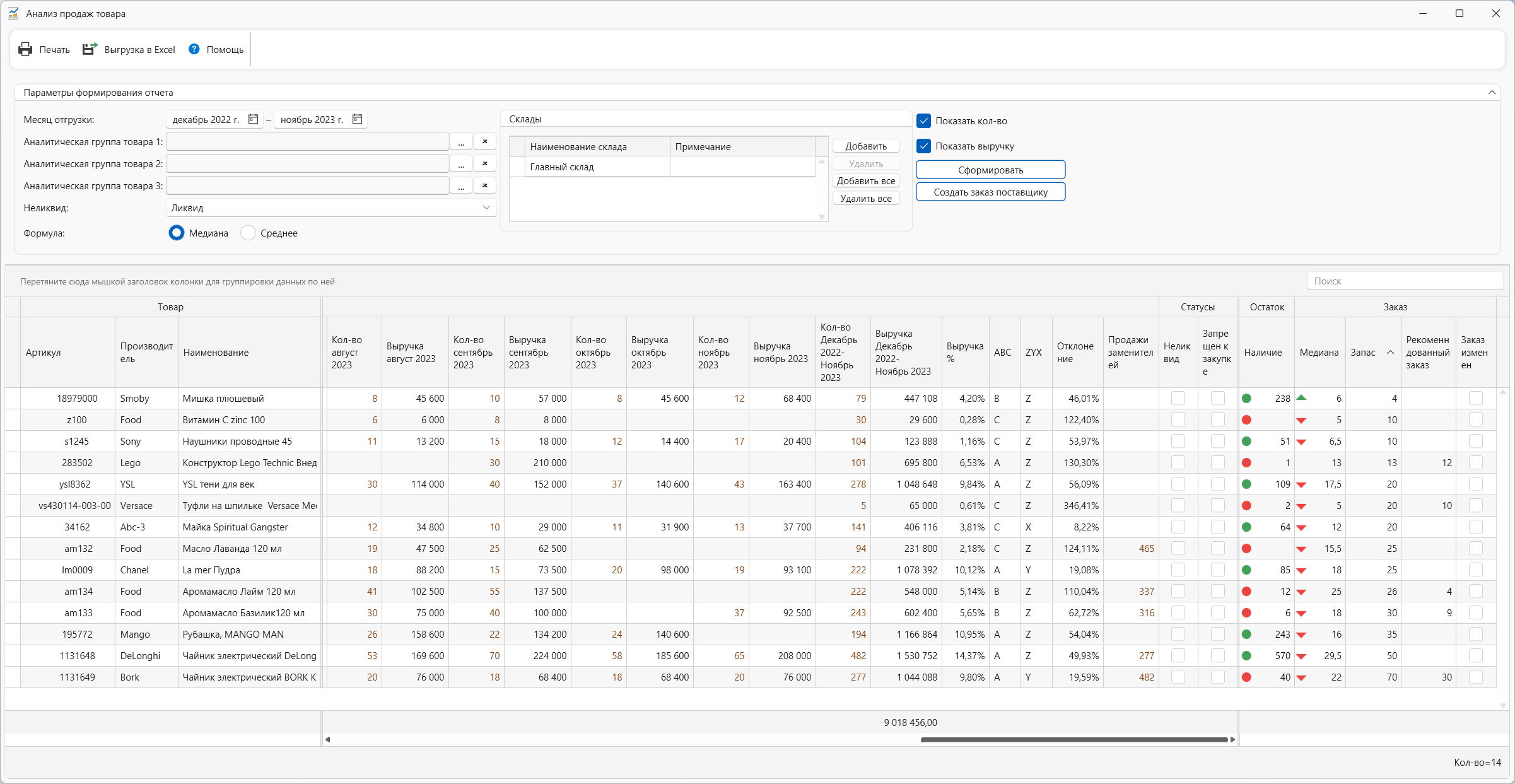Browse Аналитическая группа товара 3 ellipsis button
This screenshot has height=784, width=1515.
[x=461, y=185]
